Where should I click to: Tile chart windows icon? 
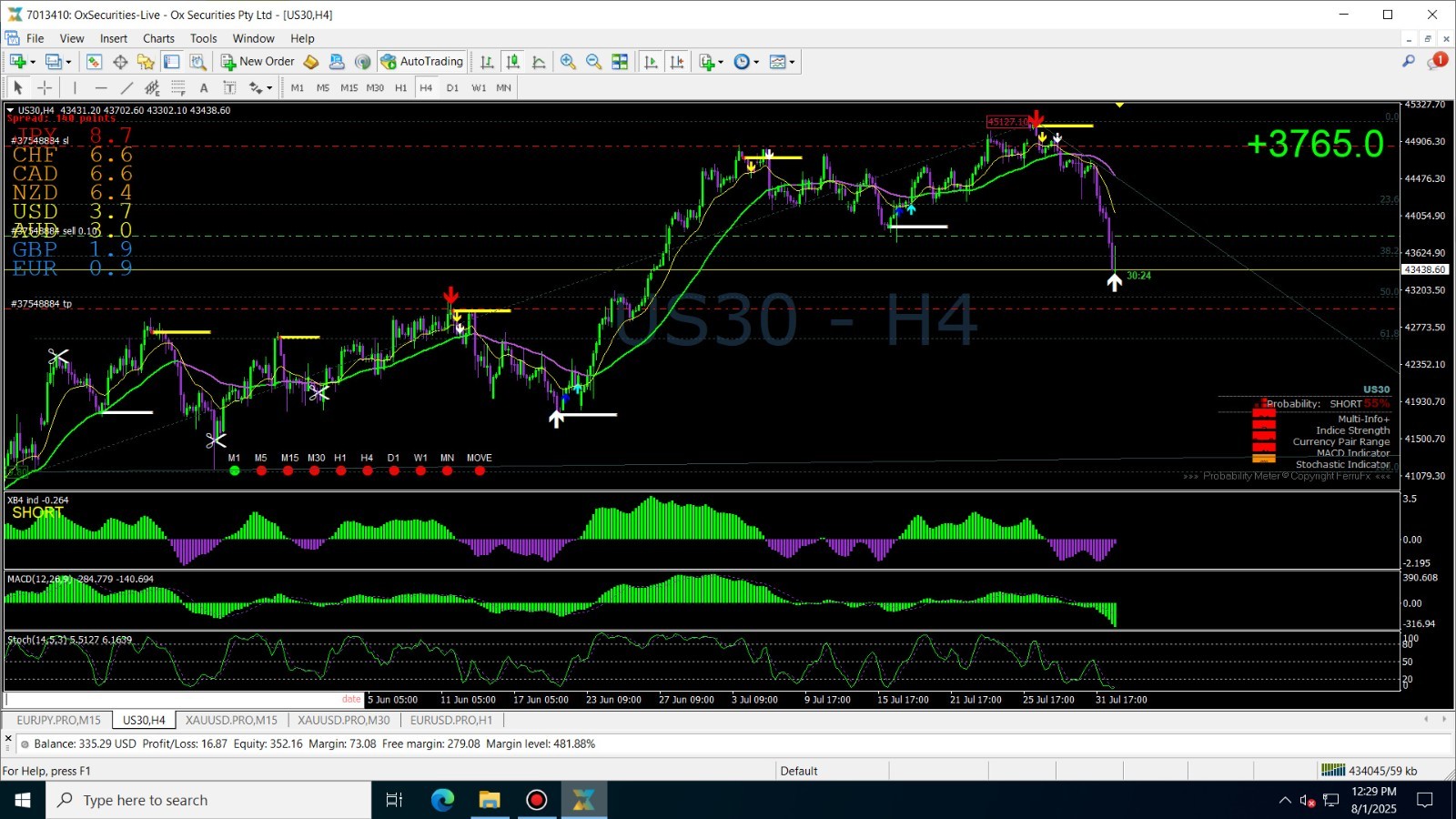(x=620, y=62)
